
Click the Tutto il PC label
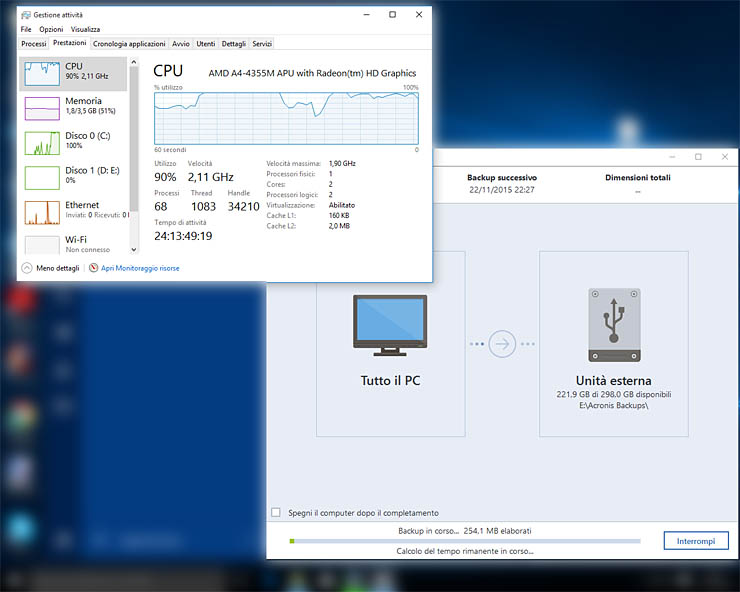point(390,381)
